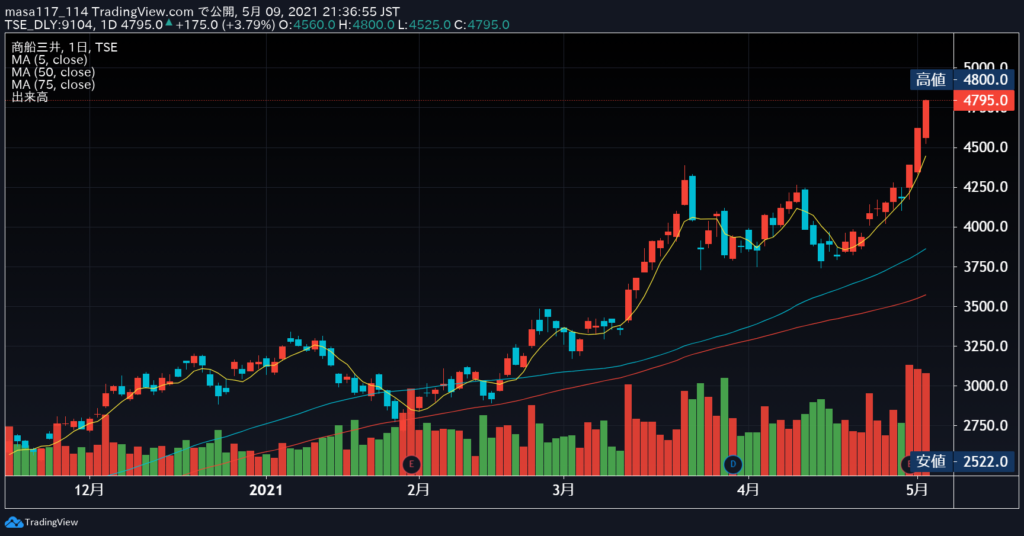The height and width of the screenshot is (536, 1024).
Task: Click the +175.0 (+3.79%) change value
Action: pyautogui.click(x=225, y=25)
